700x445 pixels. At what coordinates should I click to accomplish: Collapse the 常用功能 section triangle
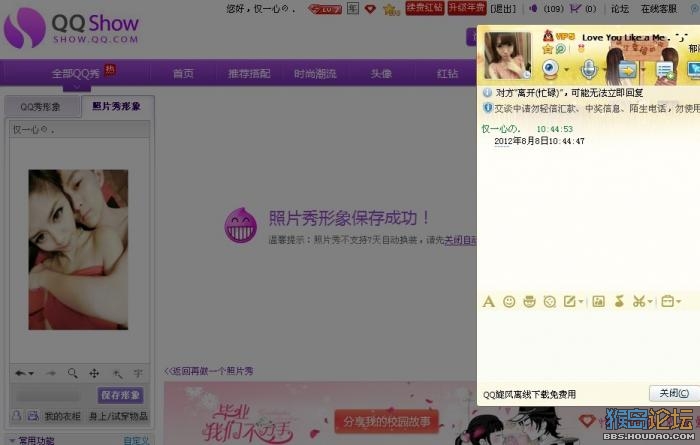tap(12, 441)
